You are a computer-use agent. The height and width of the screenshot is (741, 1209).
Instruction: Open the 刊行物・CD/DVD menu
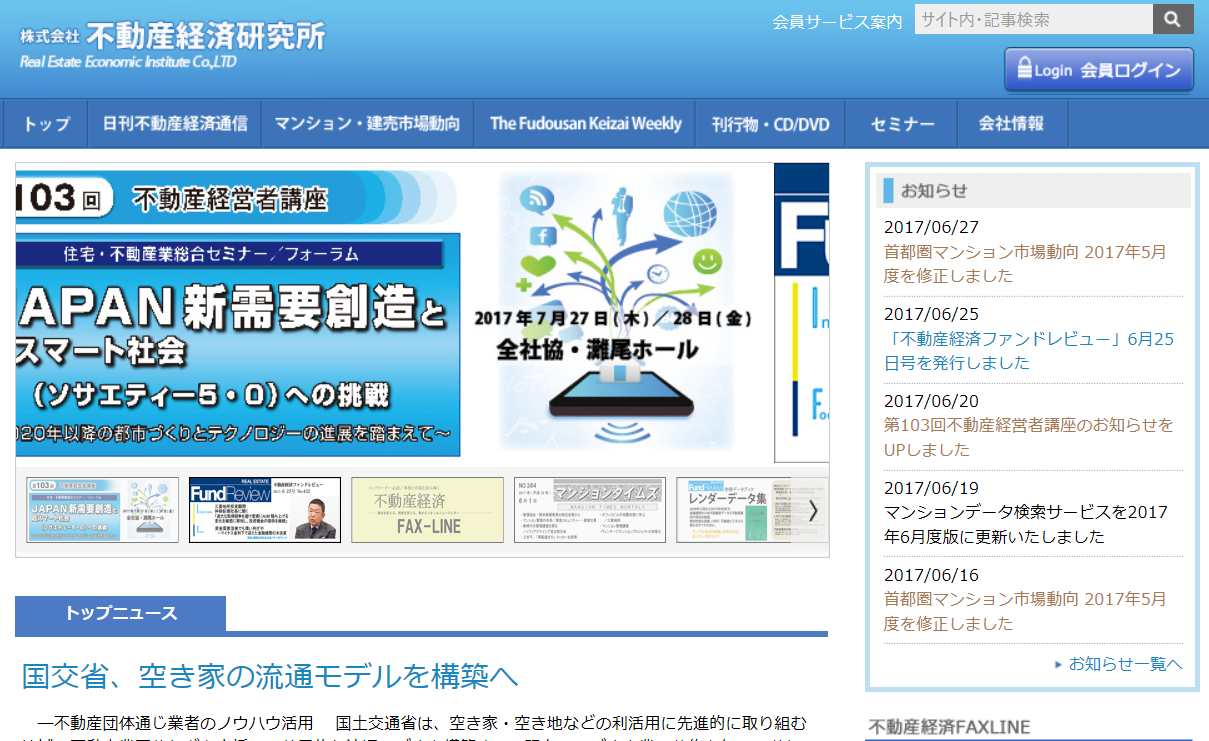pos(770,123)
